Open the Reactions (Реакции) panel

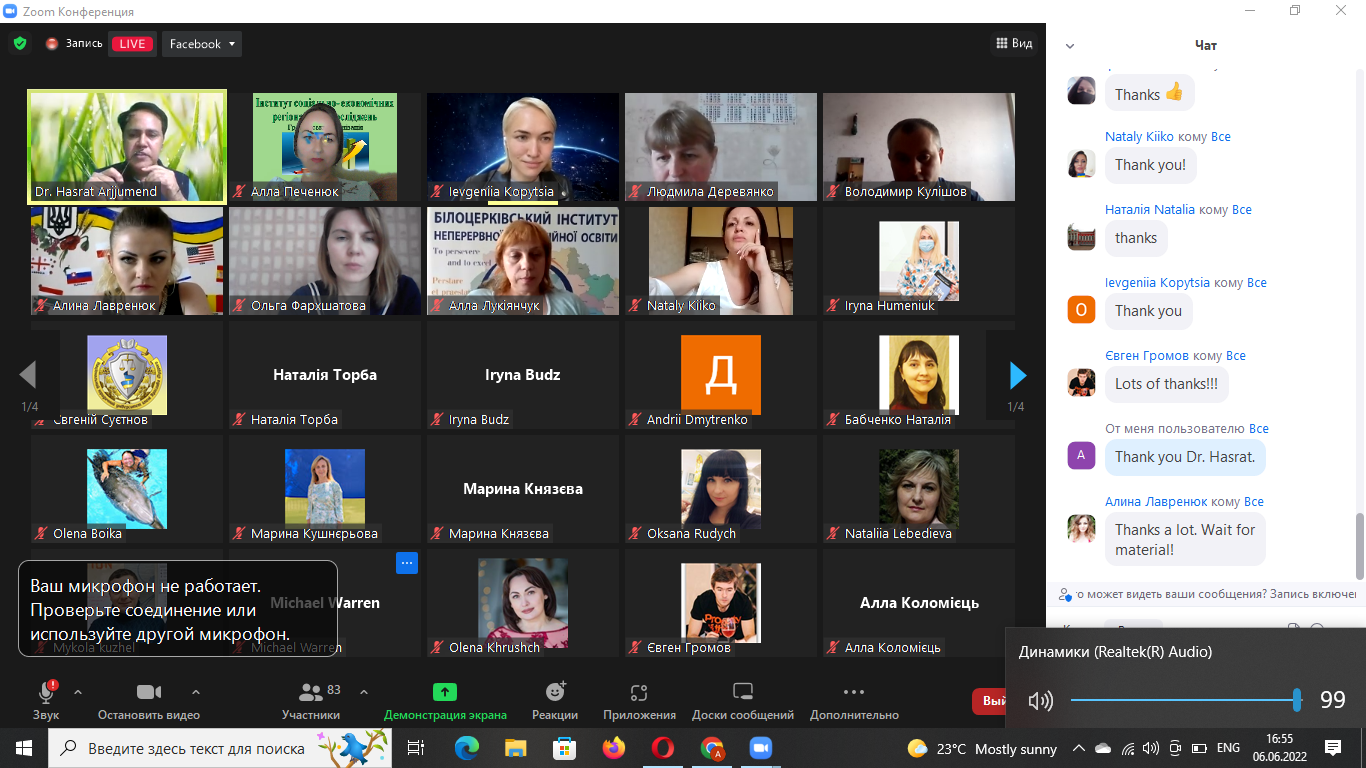(x=555, y=700)
